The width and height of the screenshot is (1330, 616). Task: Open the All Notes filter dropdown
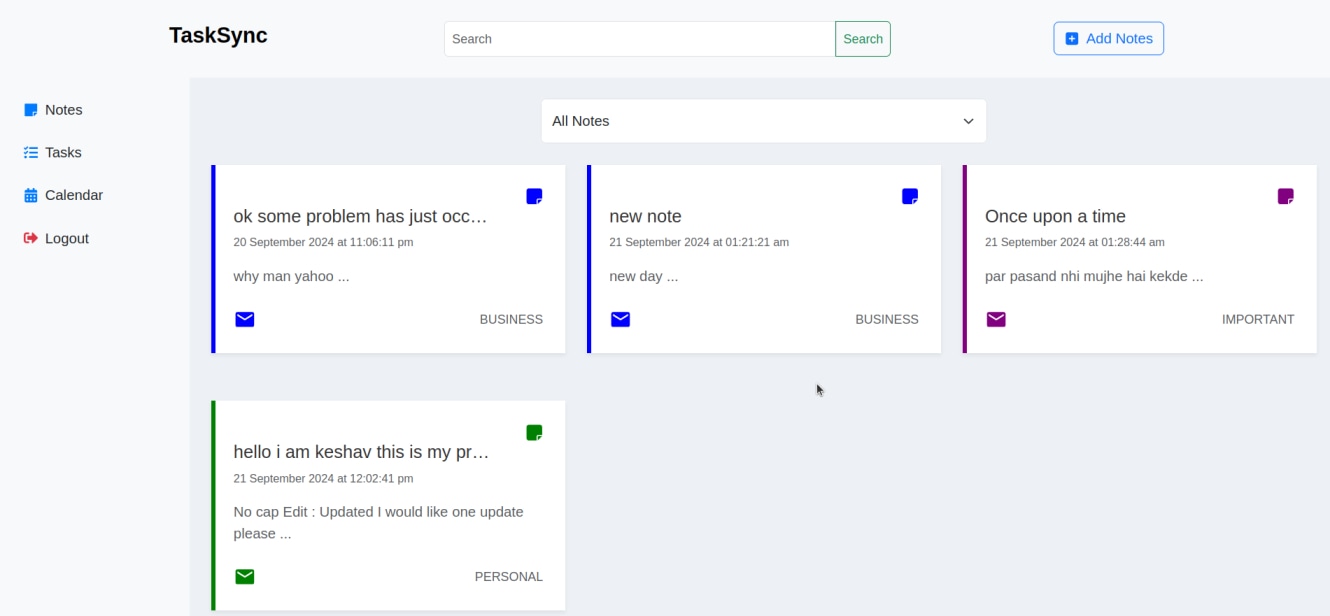(x=763, y=121)
